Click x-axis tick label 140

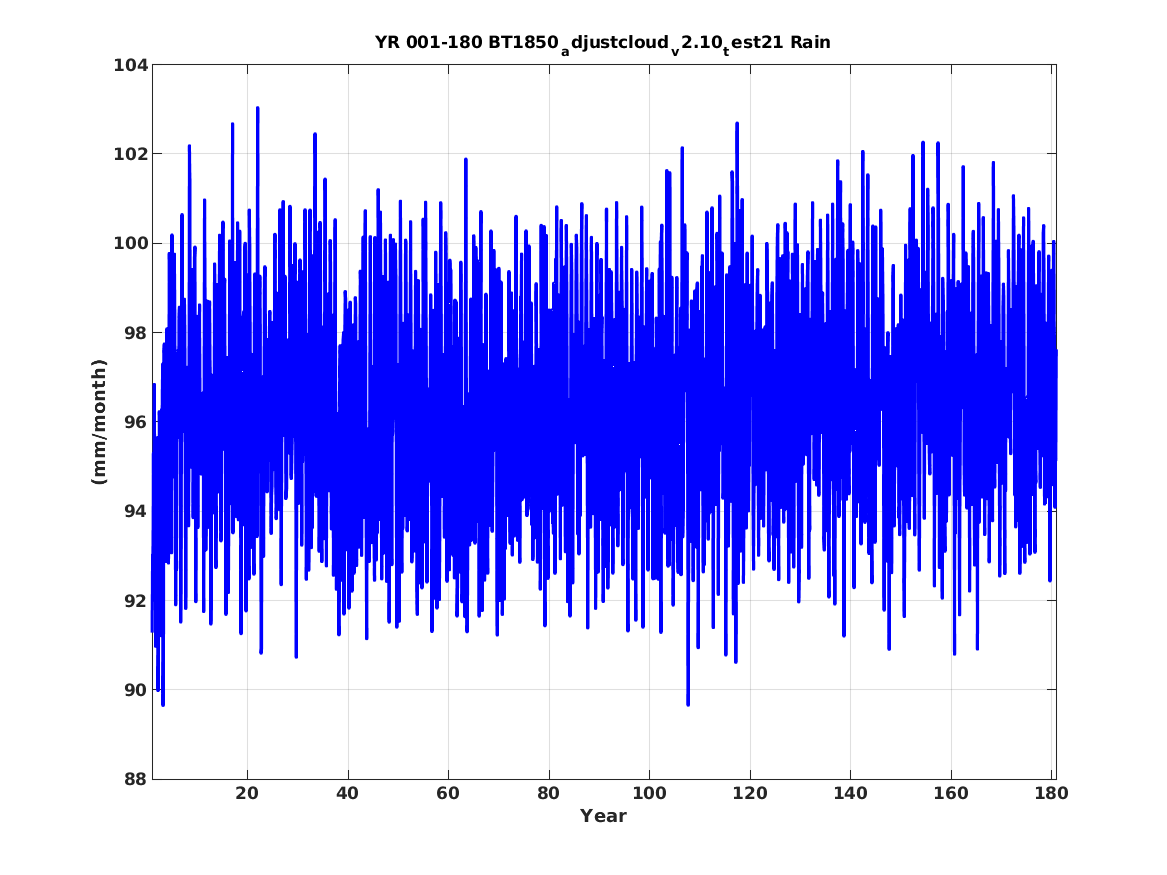(x=850, y=794)
